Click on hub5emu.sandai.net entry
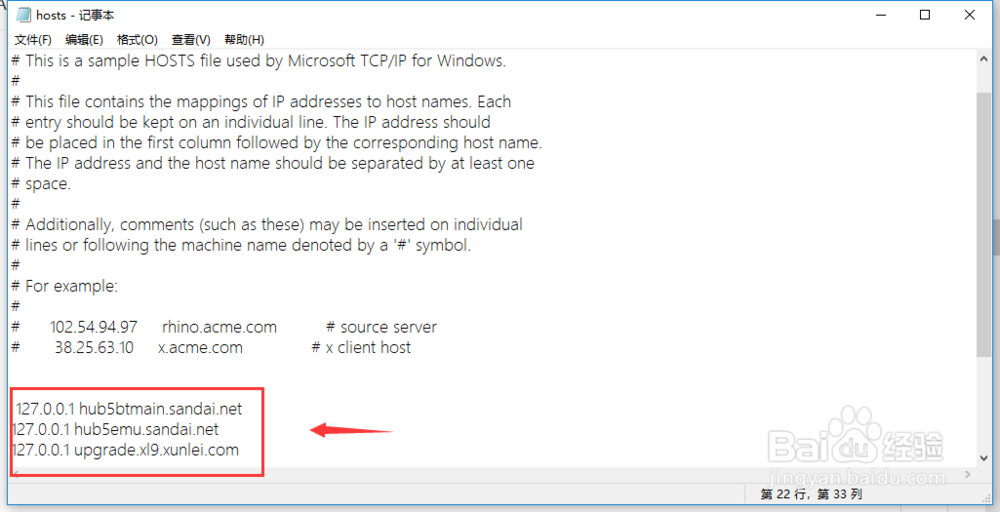Viewport: 1000px width, 512px height. [146, 429]
